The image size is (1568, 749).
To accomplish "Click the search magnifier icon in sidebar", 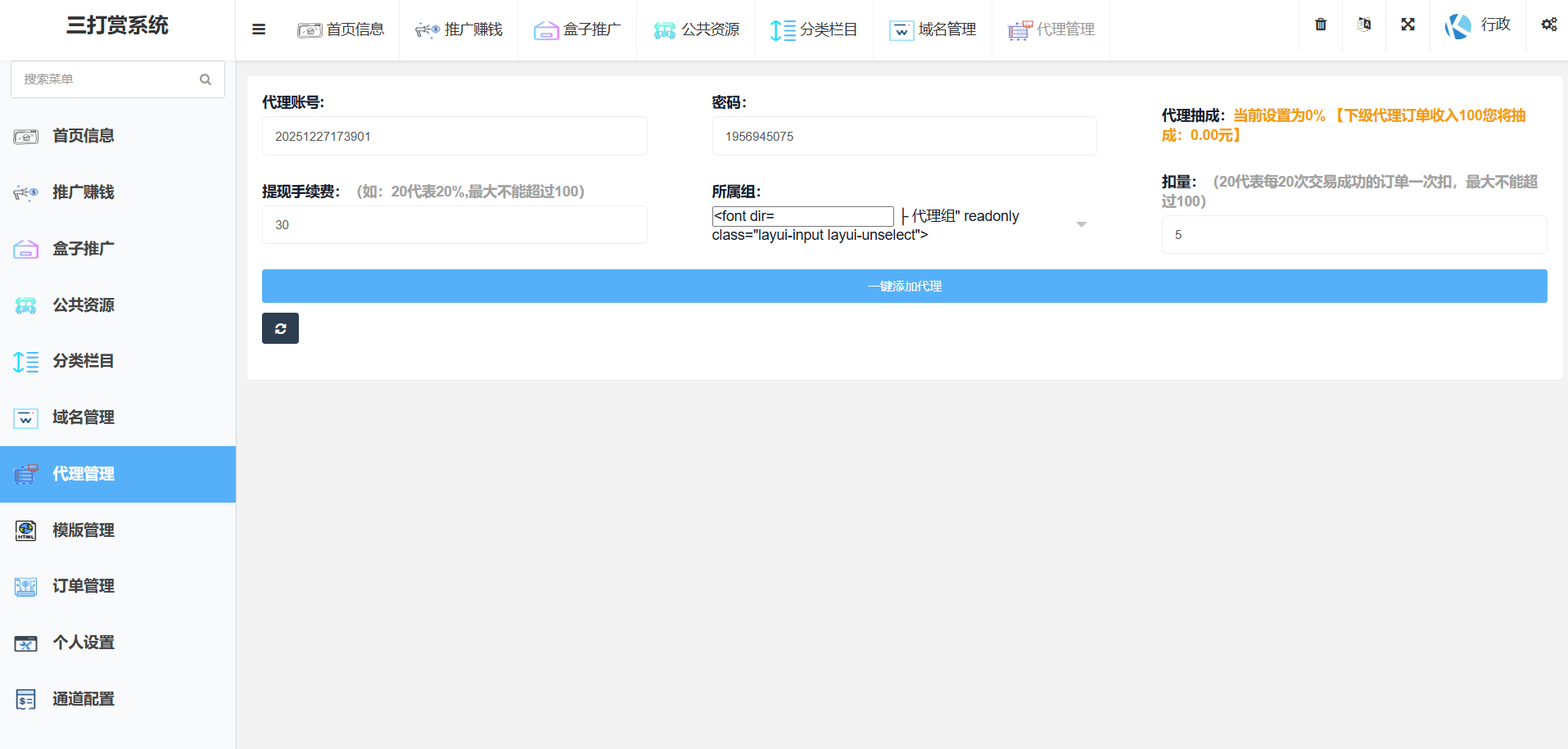I will [x=206, y=79].
